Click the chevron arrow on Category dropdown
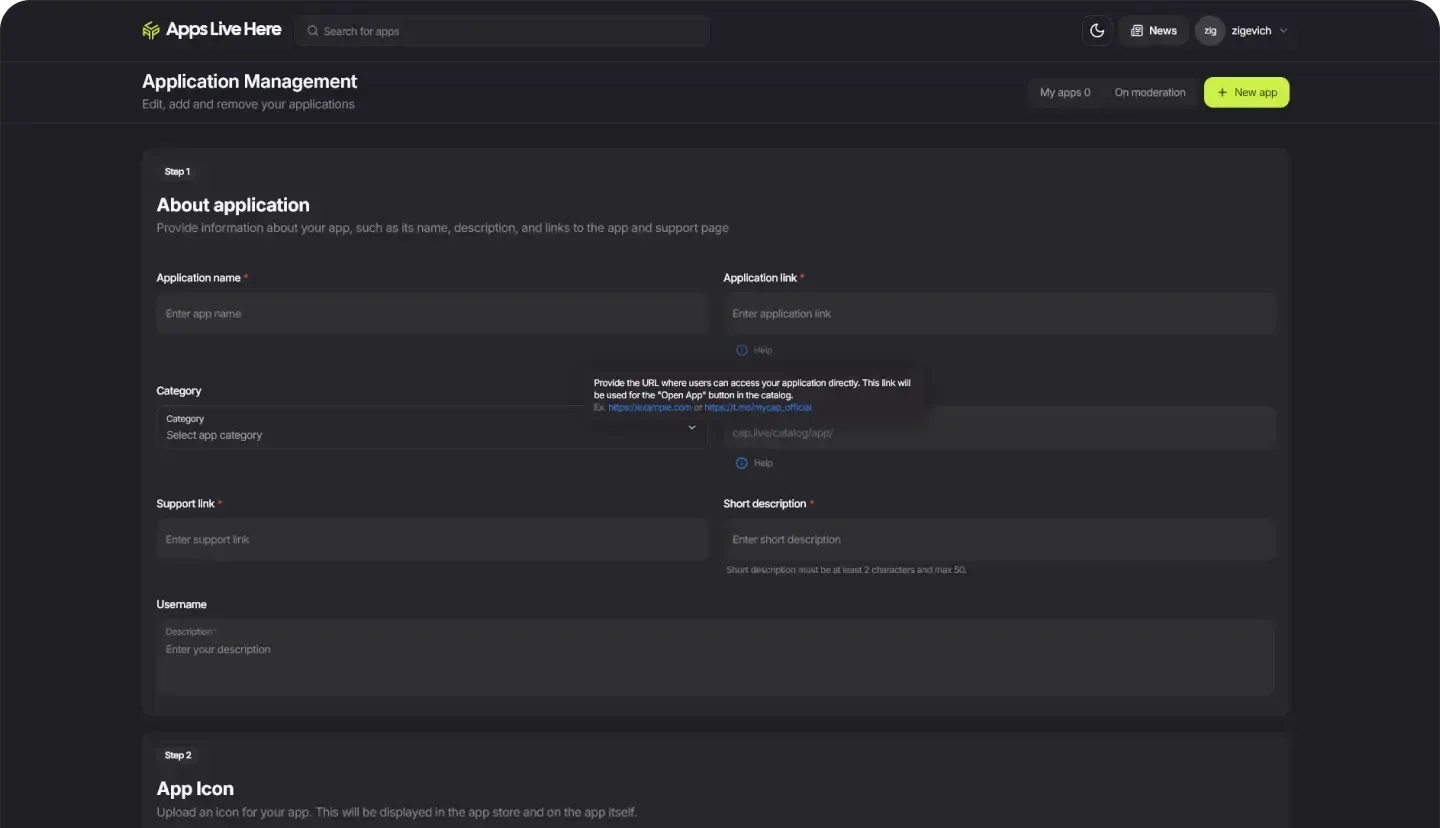1440x828 pixels. click(692, 428)
